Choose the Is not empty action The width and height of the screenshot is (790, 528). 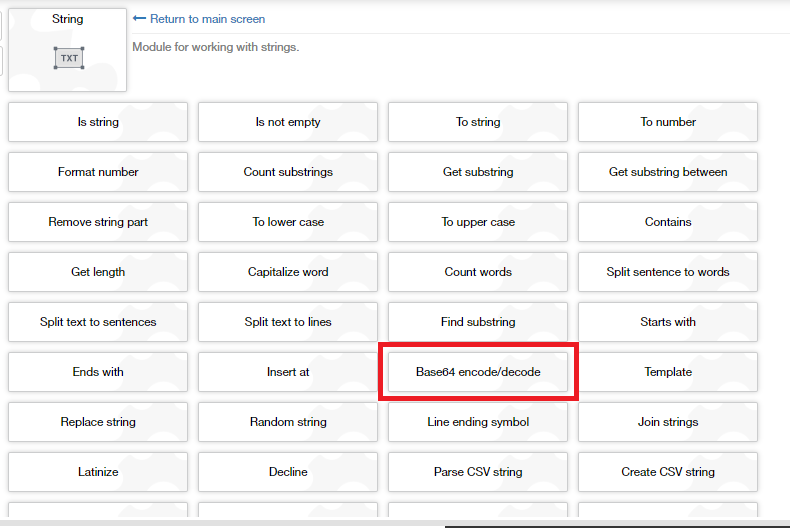(x=288, y=122)
